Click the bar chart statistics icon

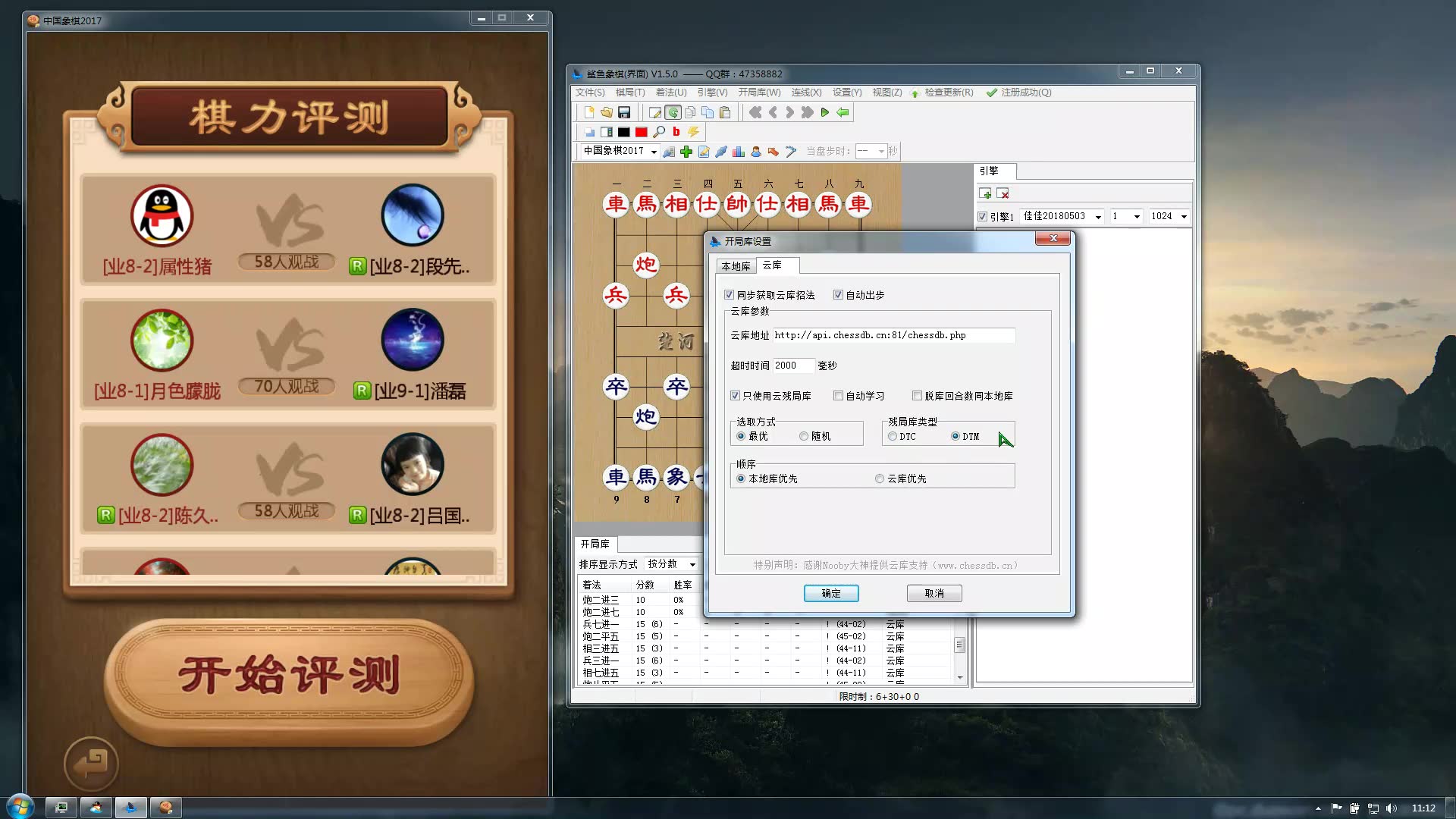point(739,152)
